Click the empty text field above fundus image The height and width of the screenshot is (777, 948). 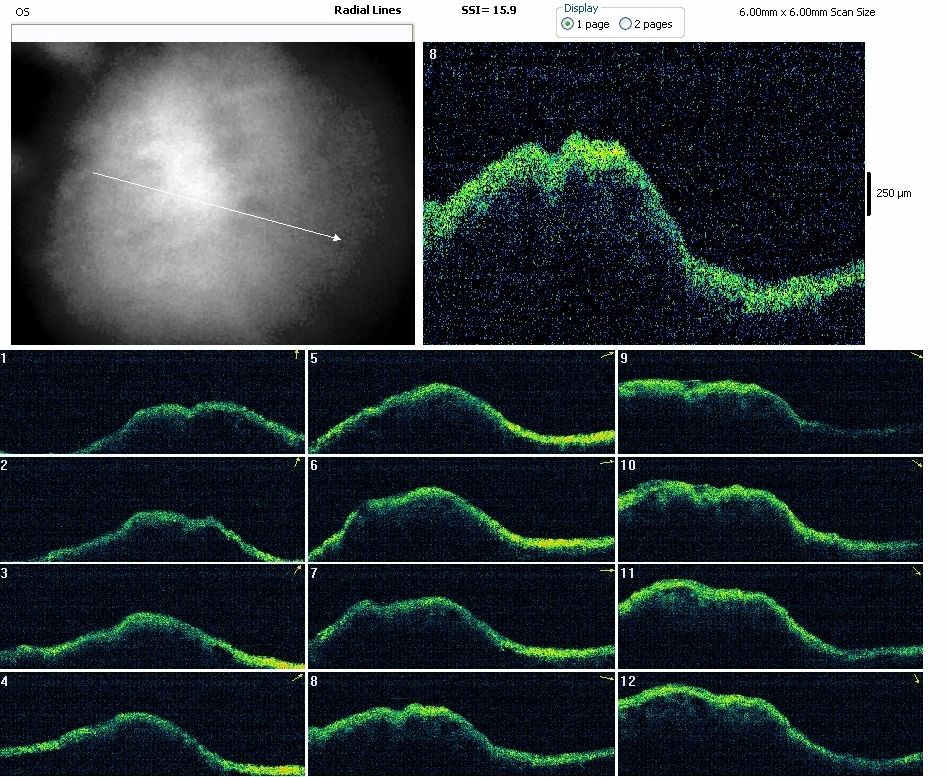click(212, 33)
